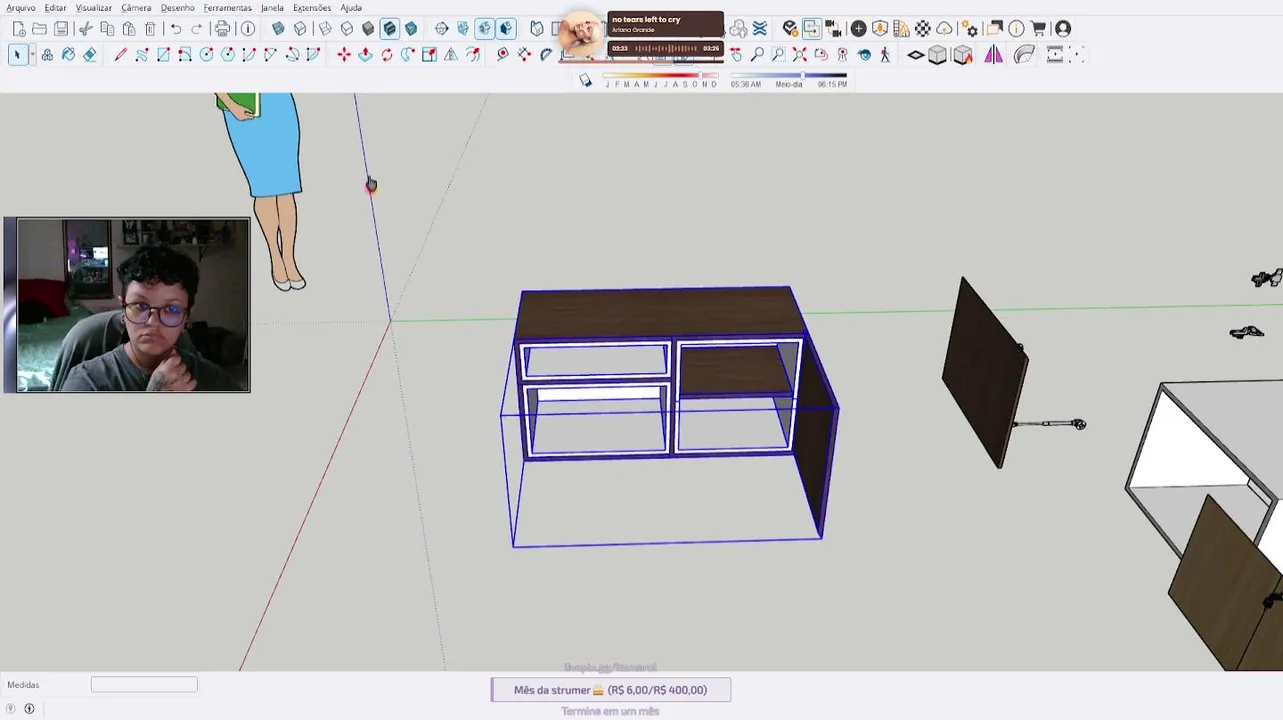This screenshot has width=1283, height=720.
Task: Print the model with printer icon
Action: (x=222, y=29)
